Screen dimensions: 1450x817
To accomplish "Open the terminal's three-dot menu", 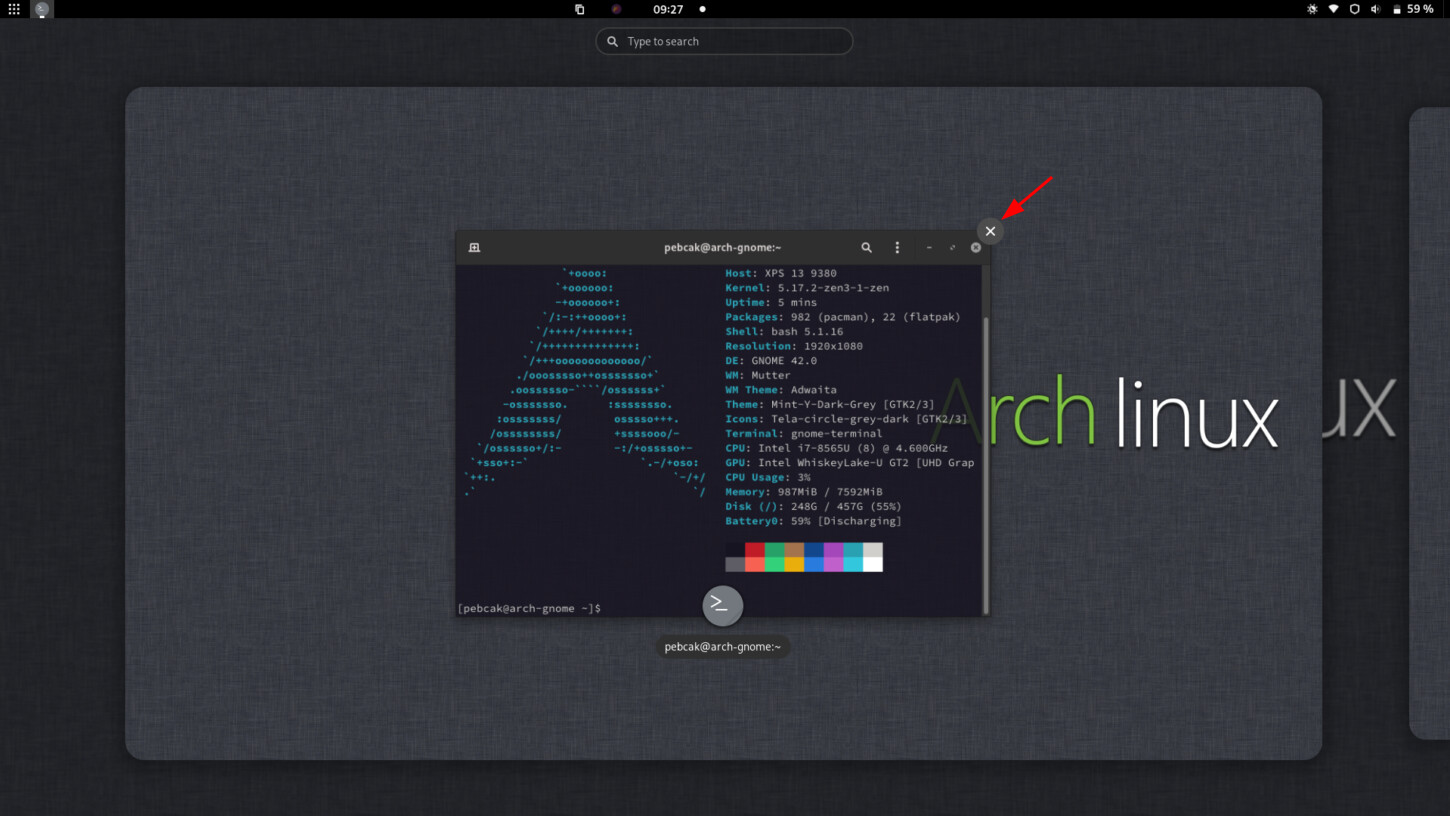I will pyautogui.click(x=897, y=247).
